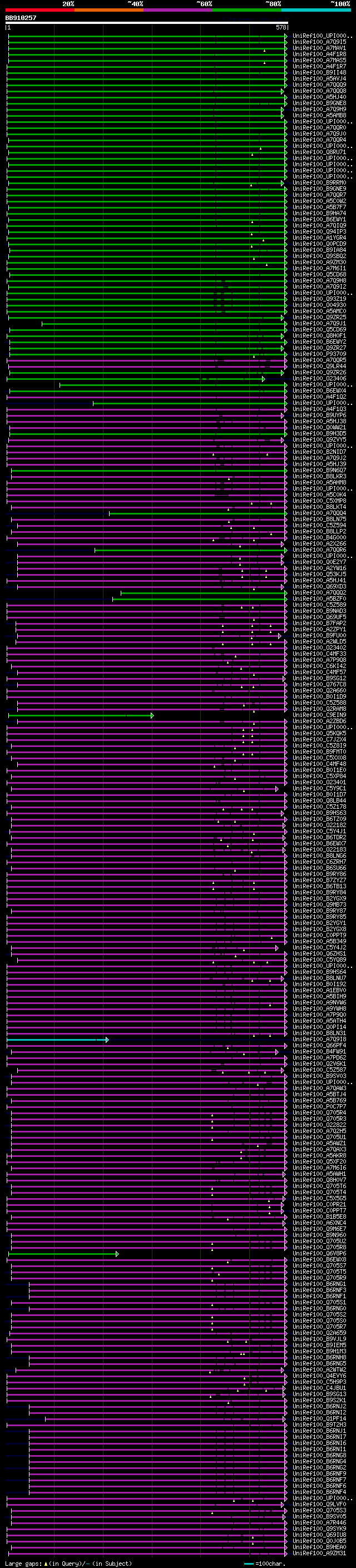This screenshot has height=1568, width=356.
Task: Click the query ID BB910257
Action: 21,18
